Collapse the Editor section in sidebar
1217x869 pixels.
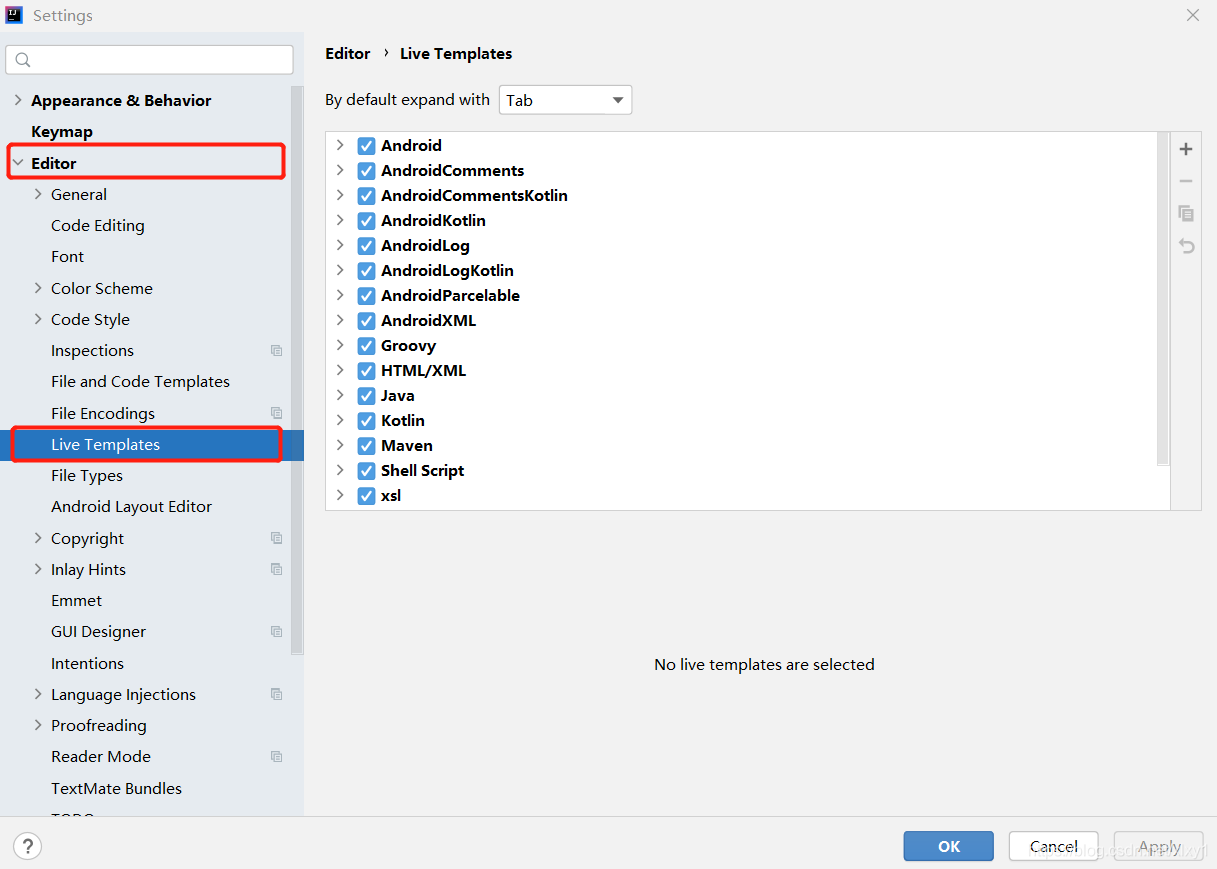(19, 162)
